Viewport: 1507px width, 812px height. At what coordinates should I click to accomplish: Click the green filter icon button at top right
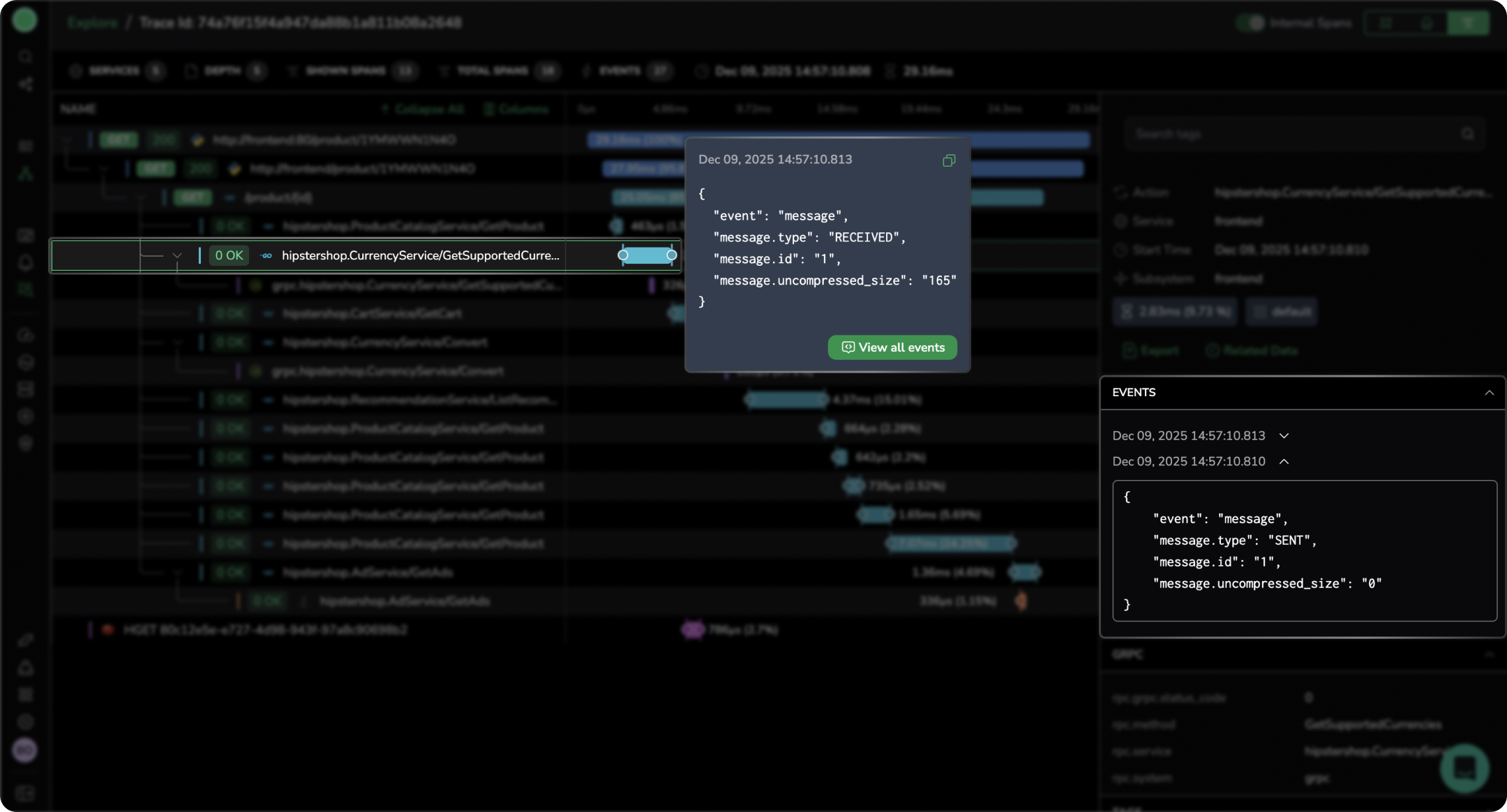tap(1468, 23)
